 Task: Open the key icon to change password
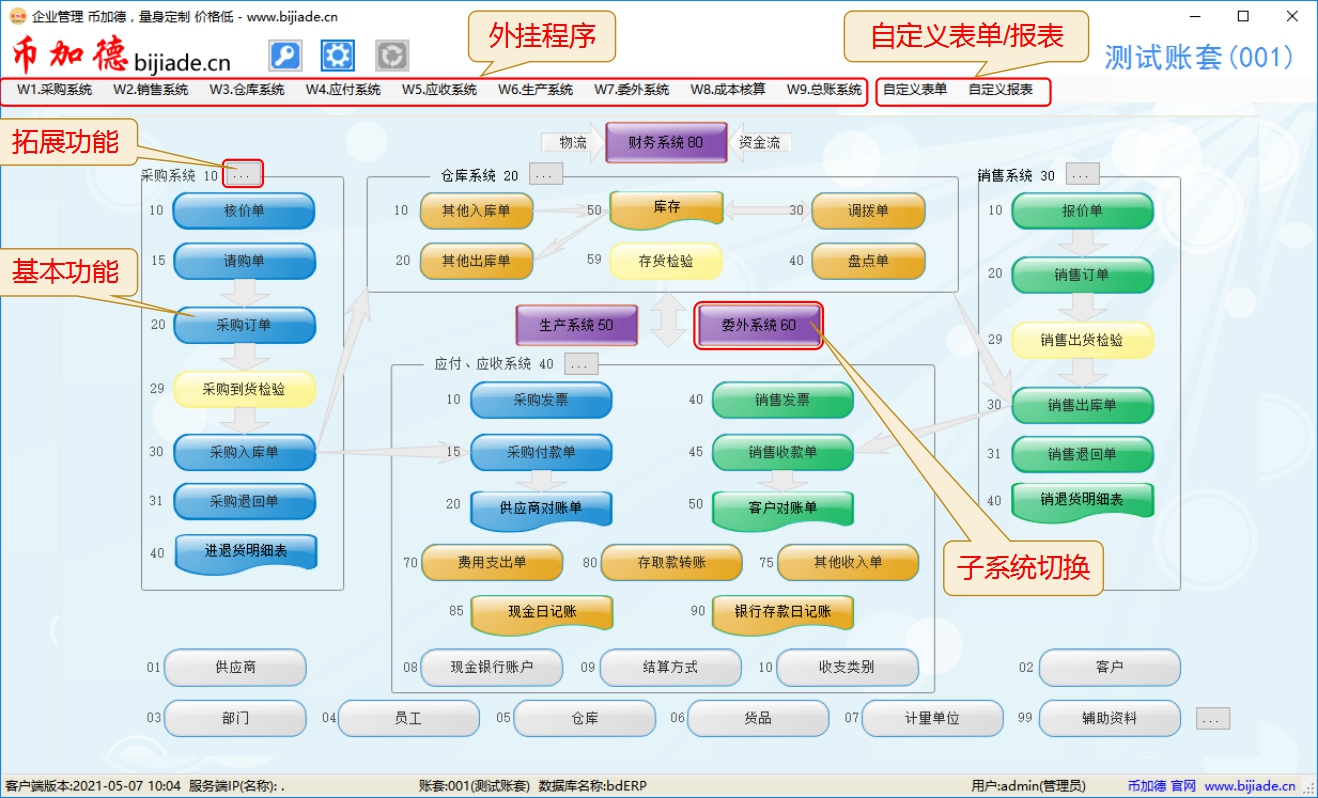[x=284, y=55]
